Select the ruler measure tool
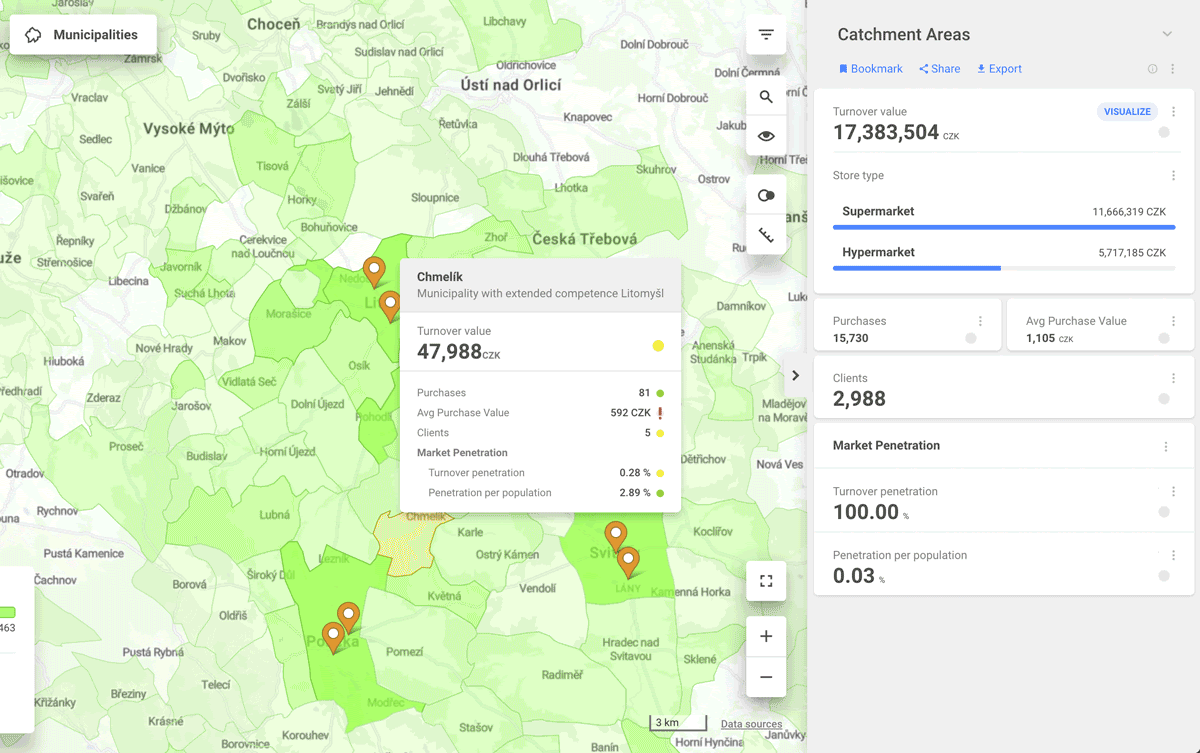Viewport: 1200px width, 753px height. 766,235
